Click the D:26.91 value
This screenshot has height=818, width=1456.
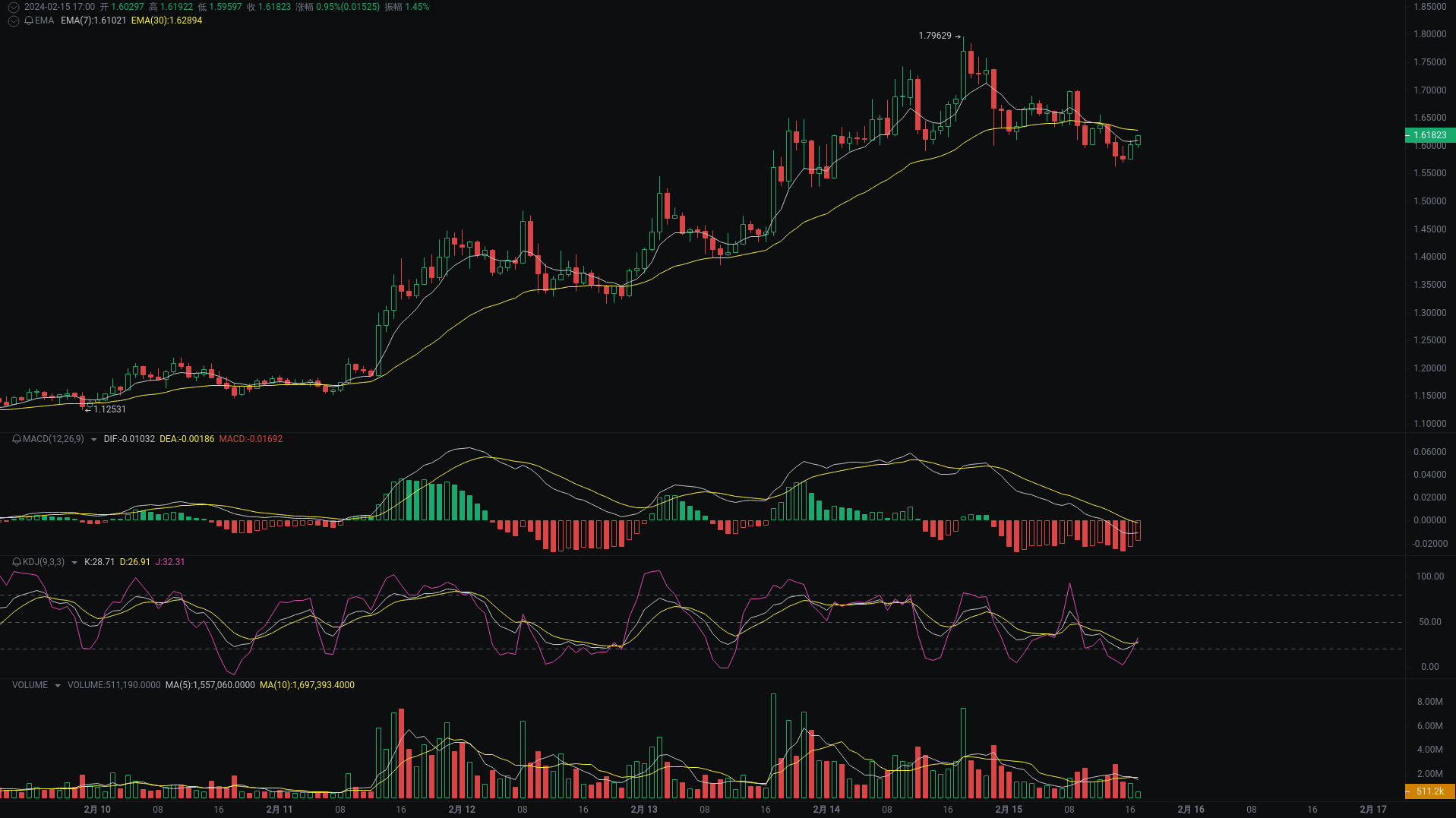(x=135, y=562)
